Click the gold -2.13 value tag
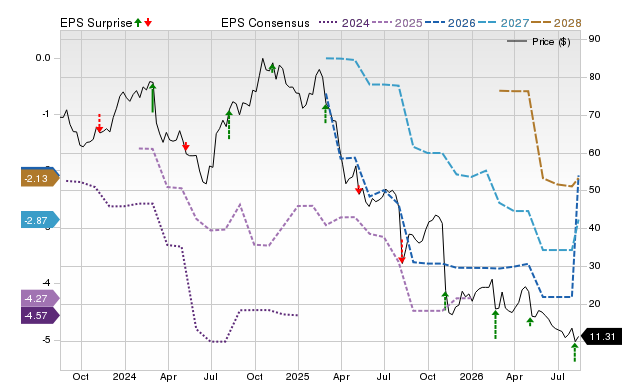640x382 pixels. [40, 178]
